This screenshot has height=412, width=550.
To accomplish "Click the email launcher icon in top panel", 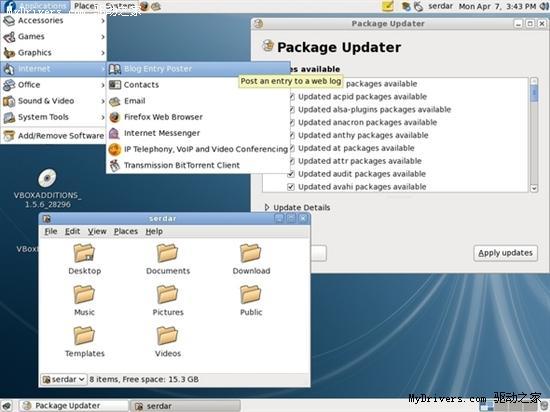I will coord(156,6).
